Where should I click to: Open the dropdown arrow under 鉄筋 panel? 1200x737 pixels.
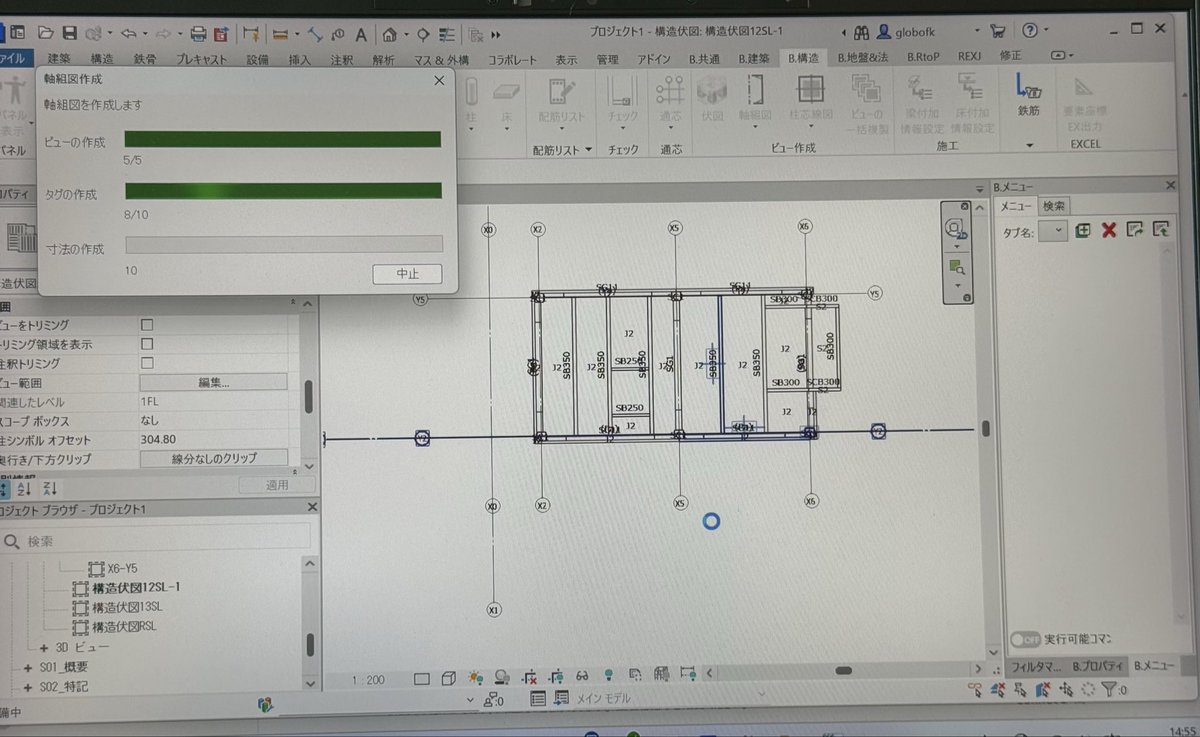coord(1029,145)
